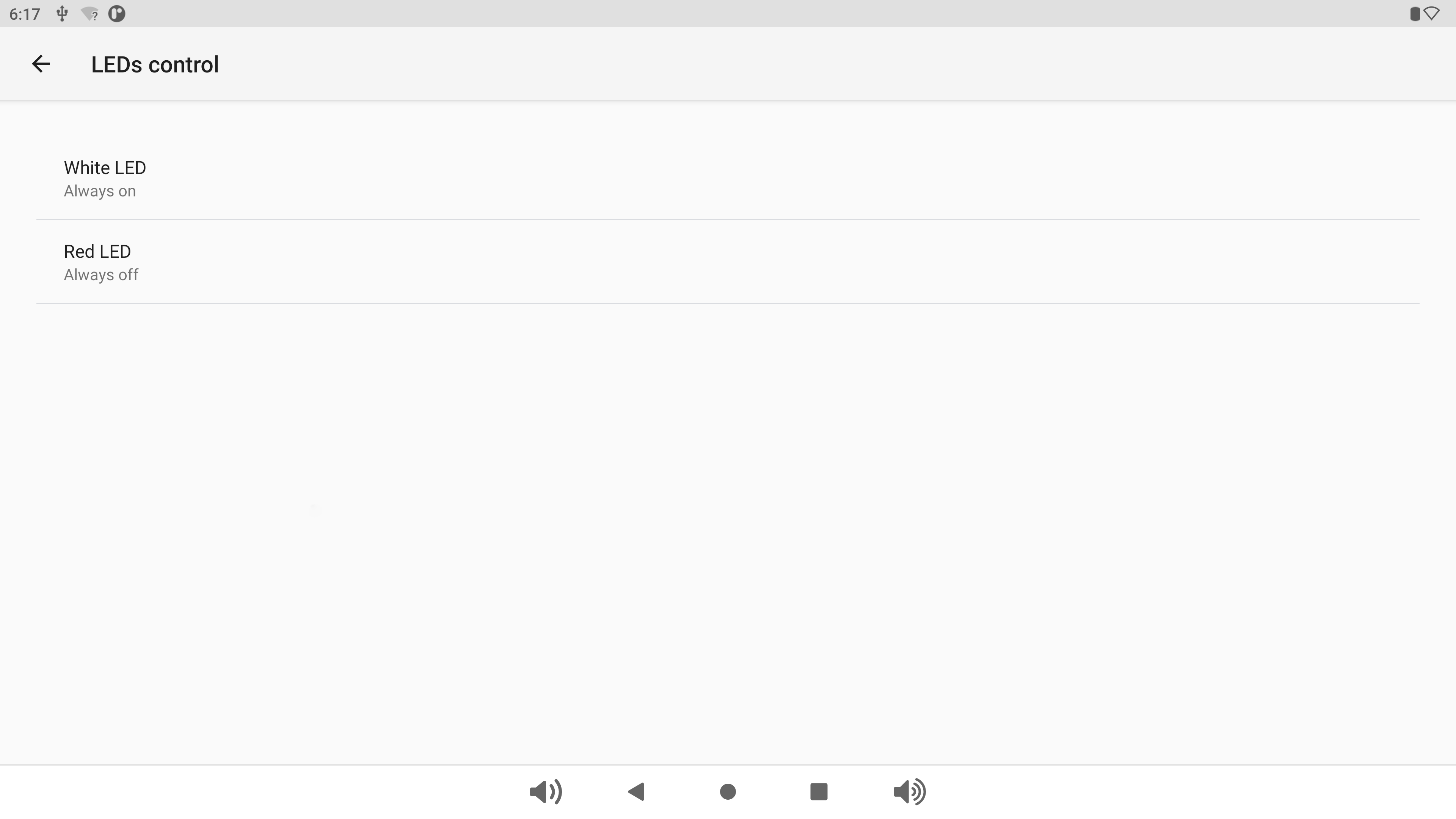This screenshot has width=1456, height=819.
Task: Click the "LEDs control" page title
Action: (155, 64)
